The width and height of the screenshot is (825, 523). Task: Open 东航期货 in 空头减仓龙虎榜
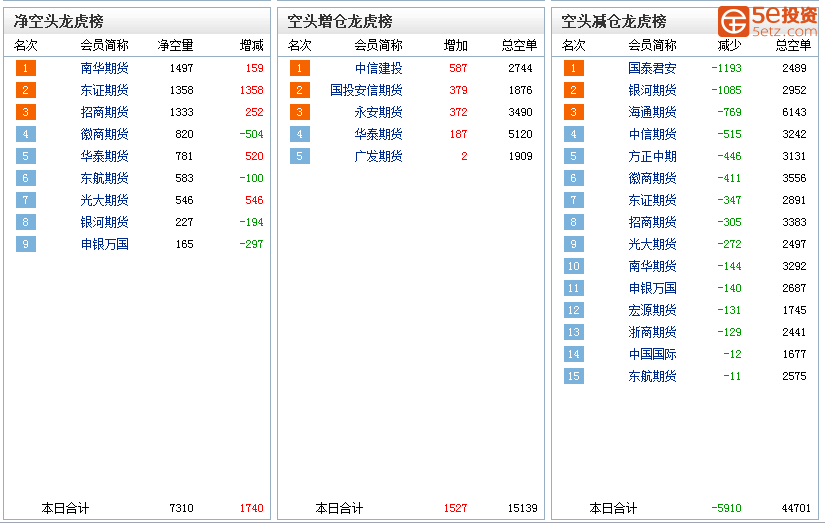pos(652,376)
